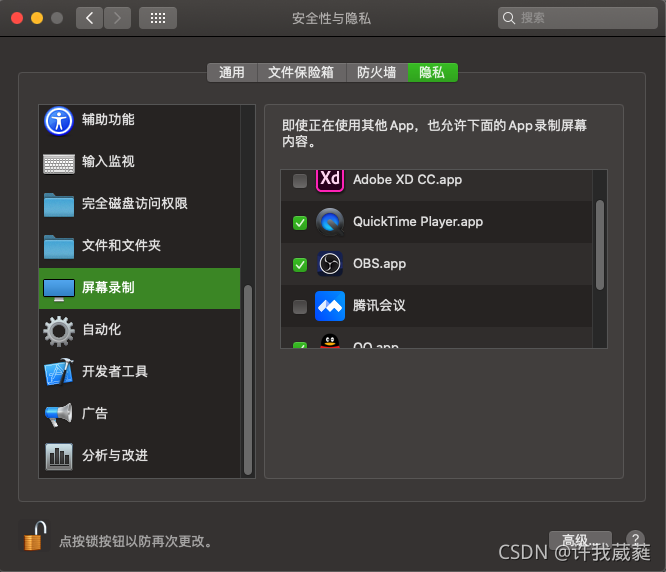Uncheck OBS.app screen recording checkbox
The height and width of the screenshot is (572, 666).
(300, 265)
